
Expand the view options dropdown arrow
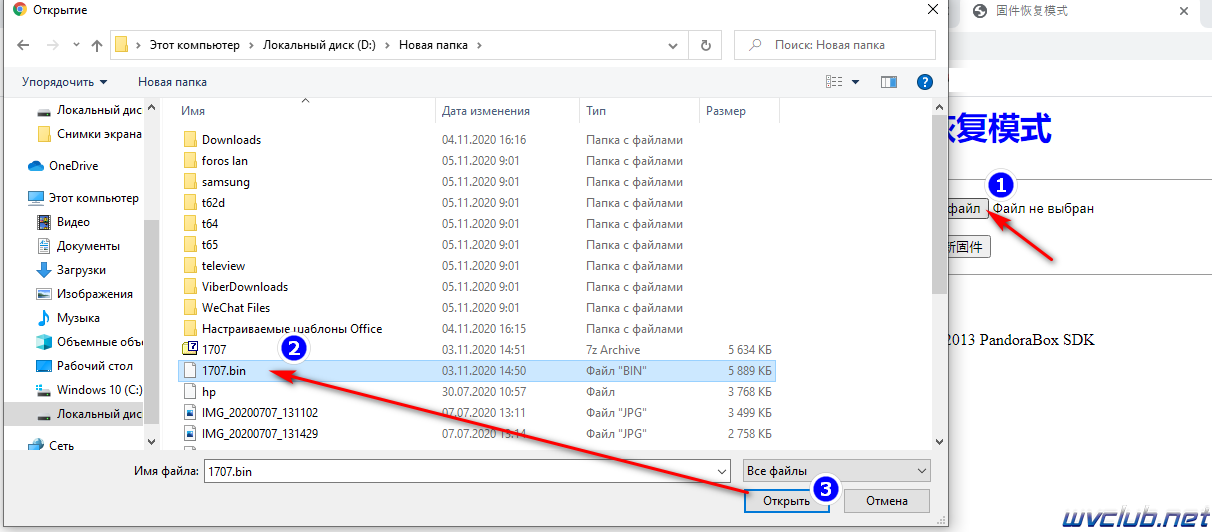point(855,82)
